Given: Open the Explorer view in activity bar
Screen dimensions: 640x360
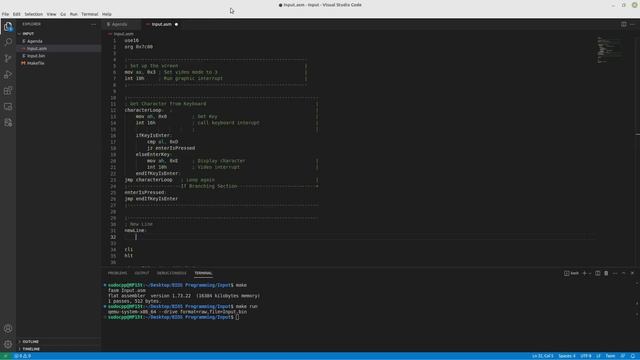Looking at the screenshot, I should click(x=8, y=27).
